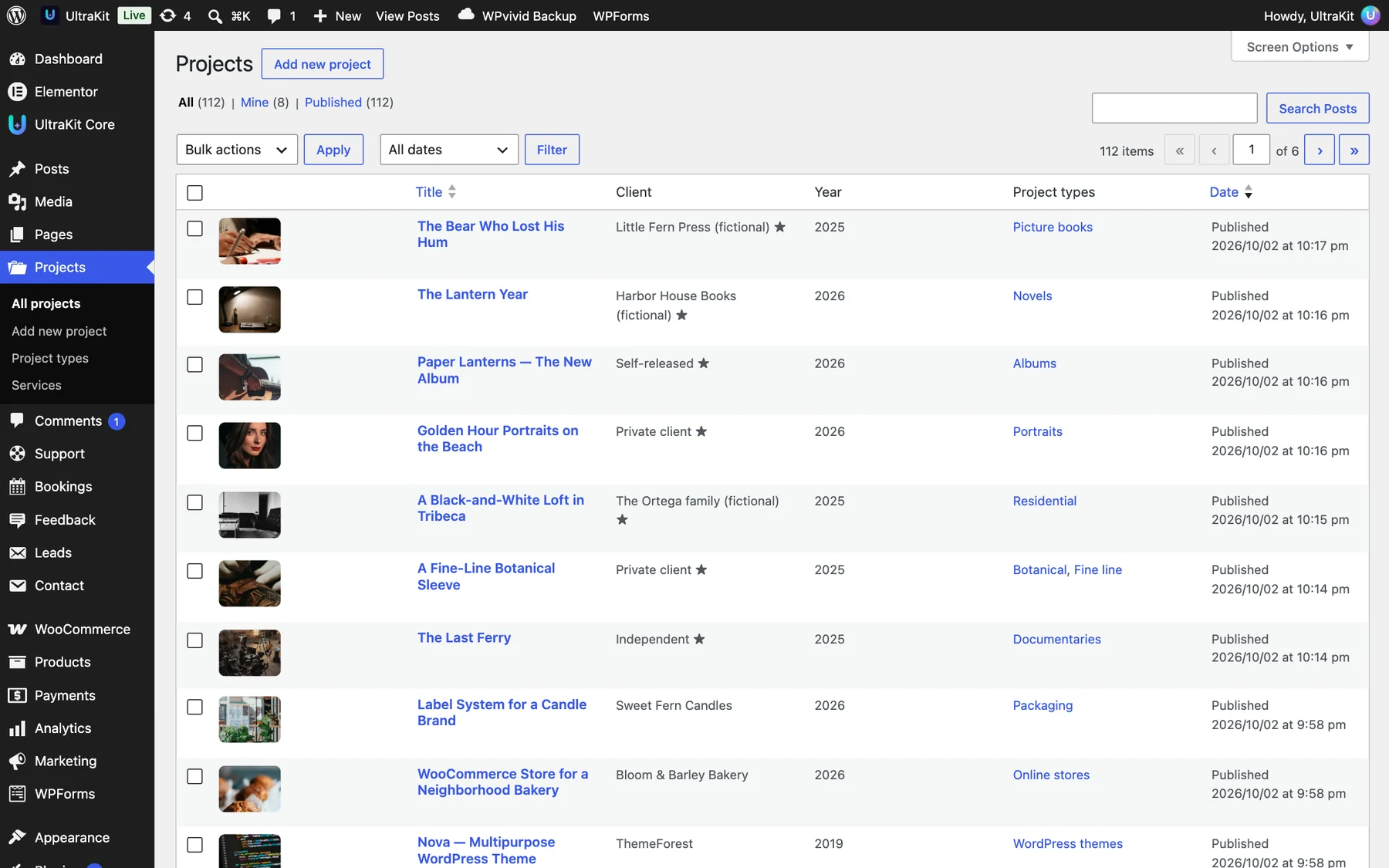Viewport: 1389px width, 868px height.
Task: Go to next page of projects
Action: [1320, 150]
